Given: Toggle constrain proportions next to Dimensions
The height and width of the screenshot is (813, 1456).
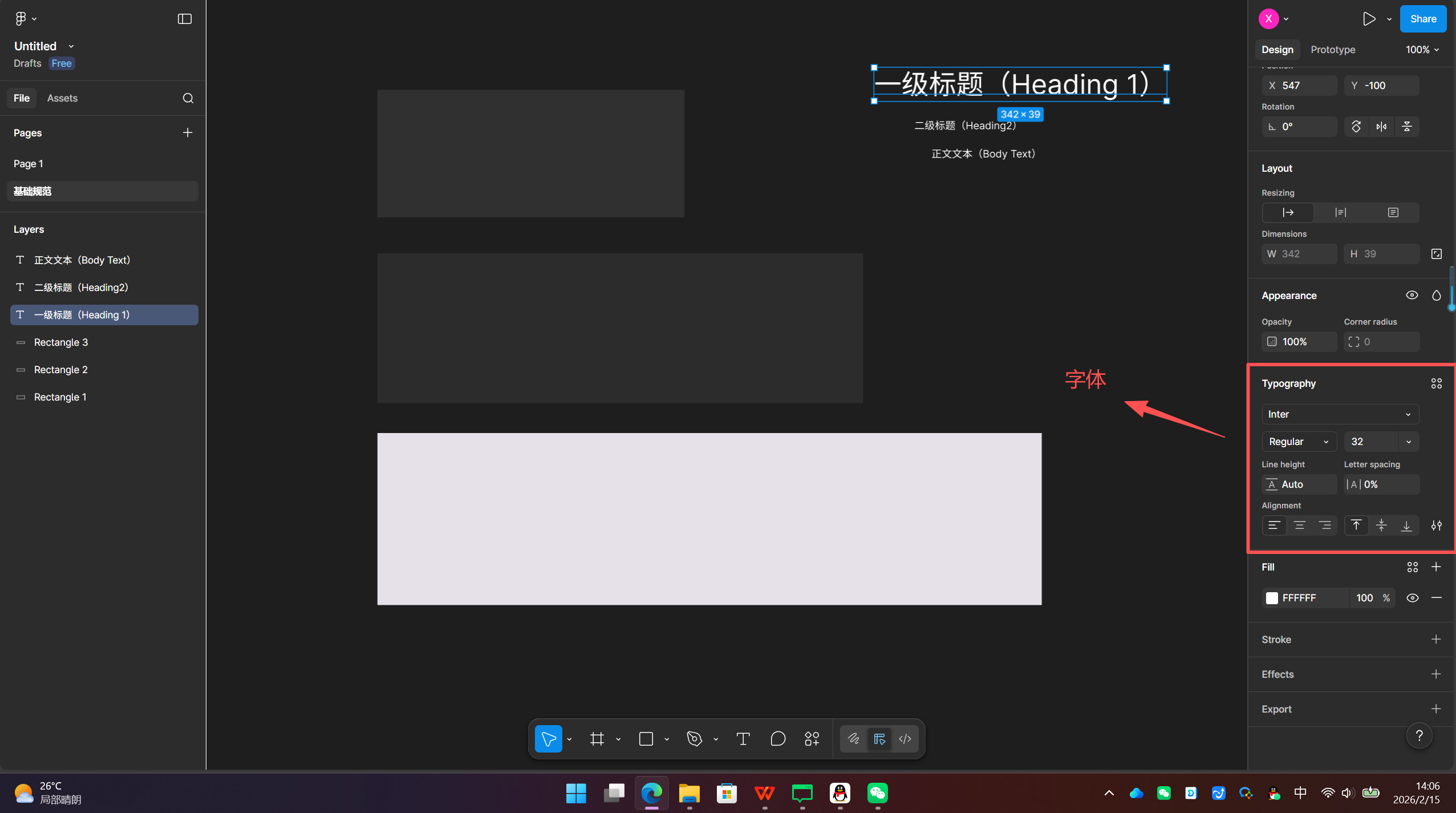Looking at the screenshot, I should (1437, 253).
